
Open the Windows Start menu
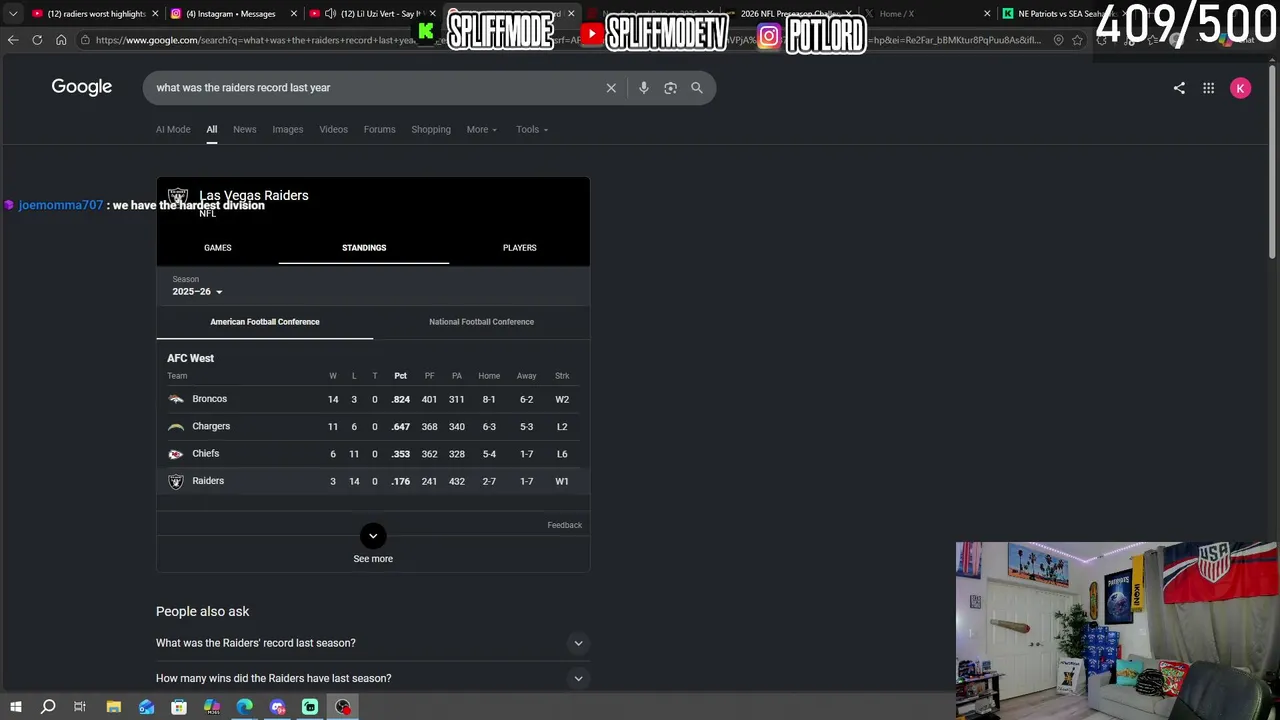(15, 707)
